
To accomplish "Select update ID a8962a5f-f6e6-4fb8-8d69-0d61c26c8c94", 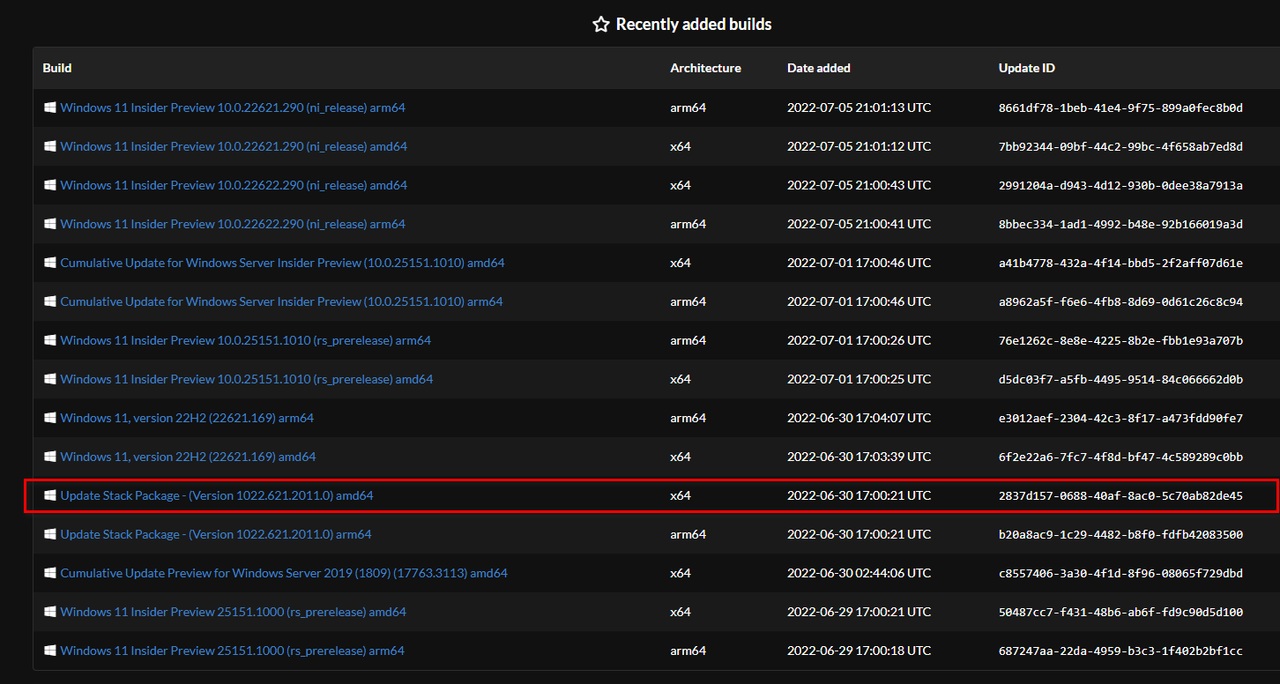I will (1121, 301).
